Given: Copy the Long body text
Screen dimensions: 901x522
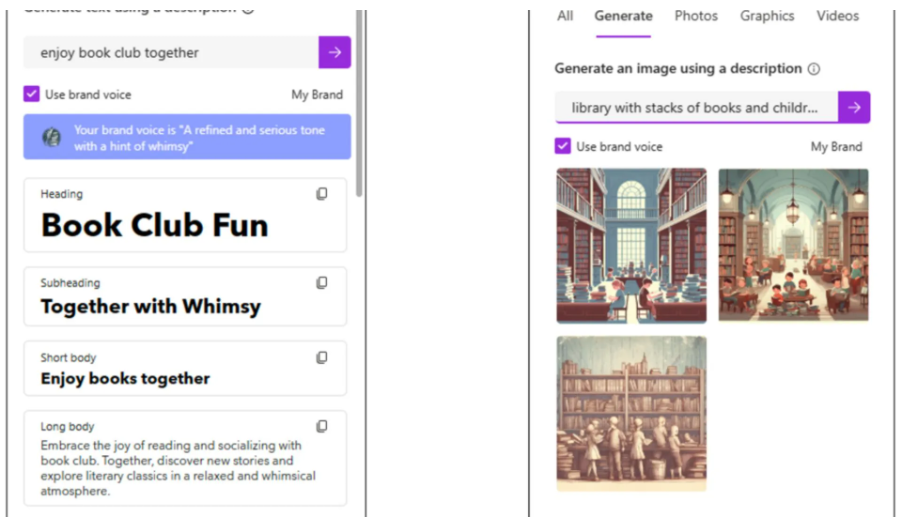Looking at the screenshot, I should click(x=322, y=426).
